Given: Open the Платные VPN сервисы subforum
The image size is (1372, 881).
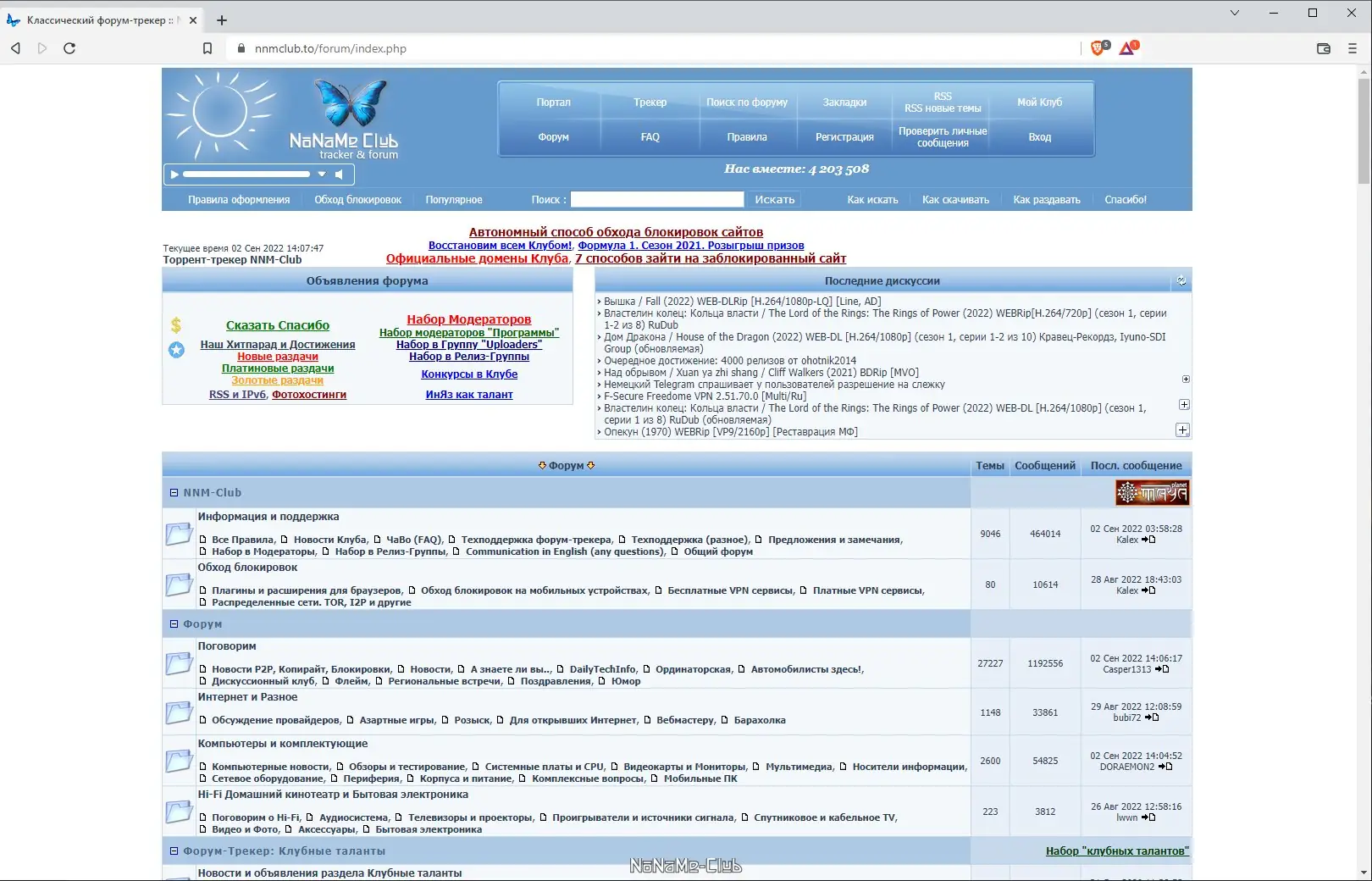Looking at the screenshot, I should tap(868, 590).
